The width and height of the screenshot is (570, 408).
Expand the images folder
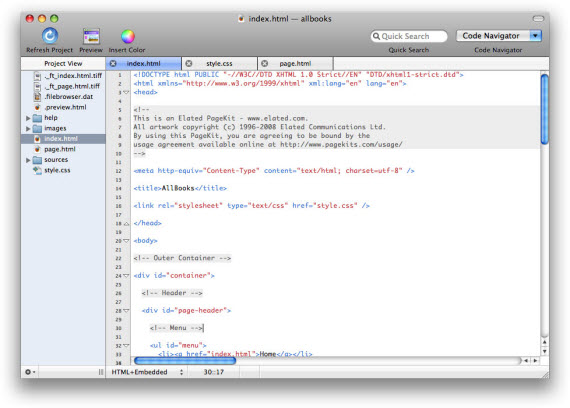(x=28, y=129)
